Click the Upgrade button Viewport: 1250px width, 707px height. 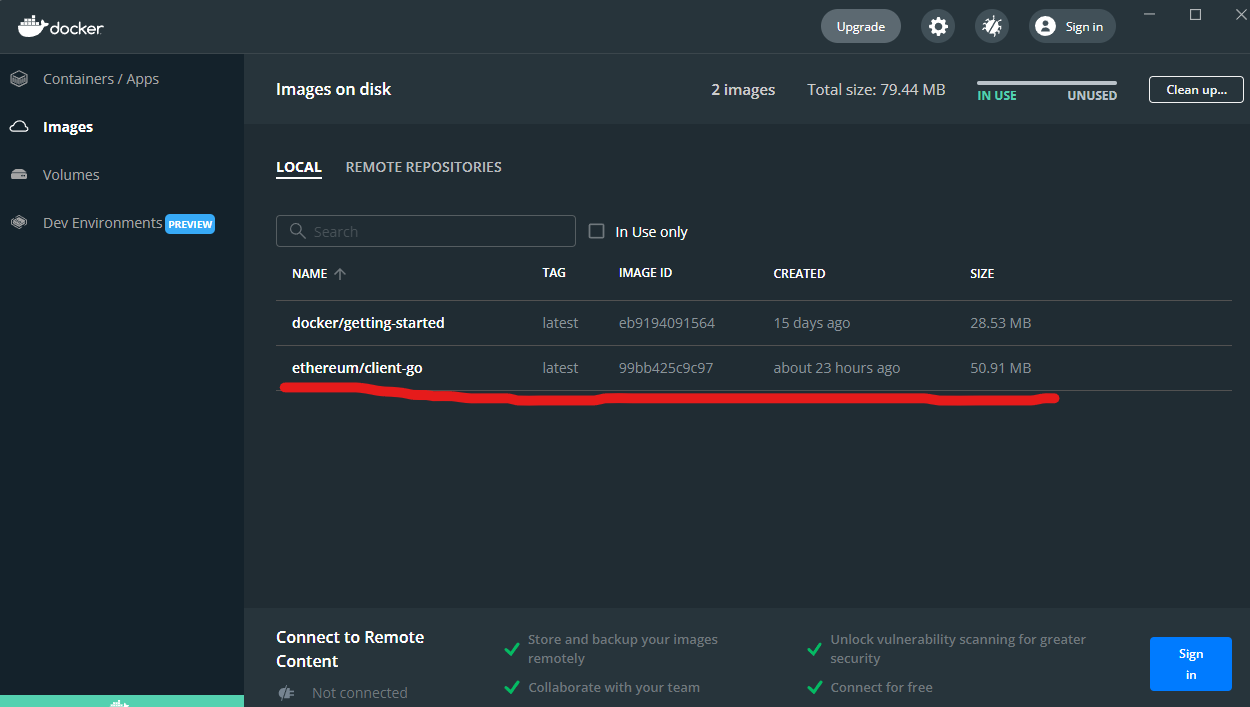tap(861, 27)
